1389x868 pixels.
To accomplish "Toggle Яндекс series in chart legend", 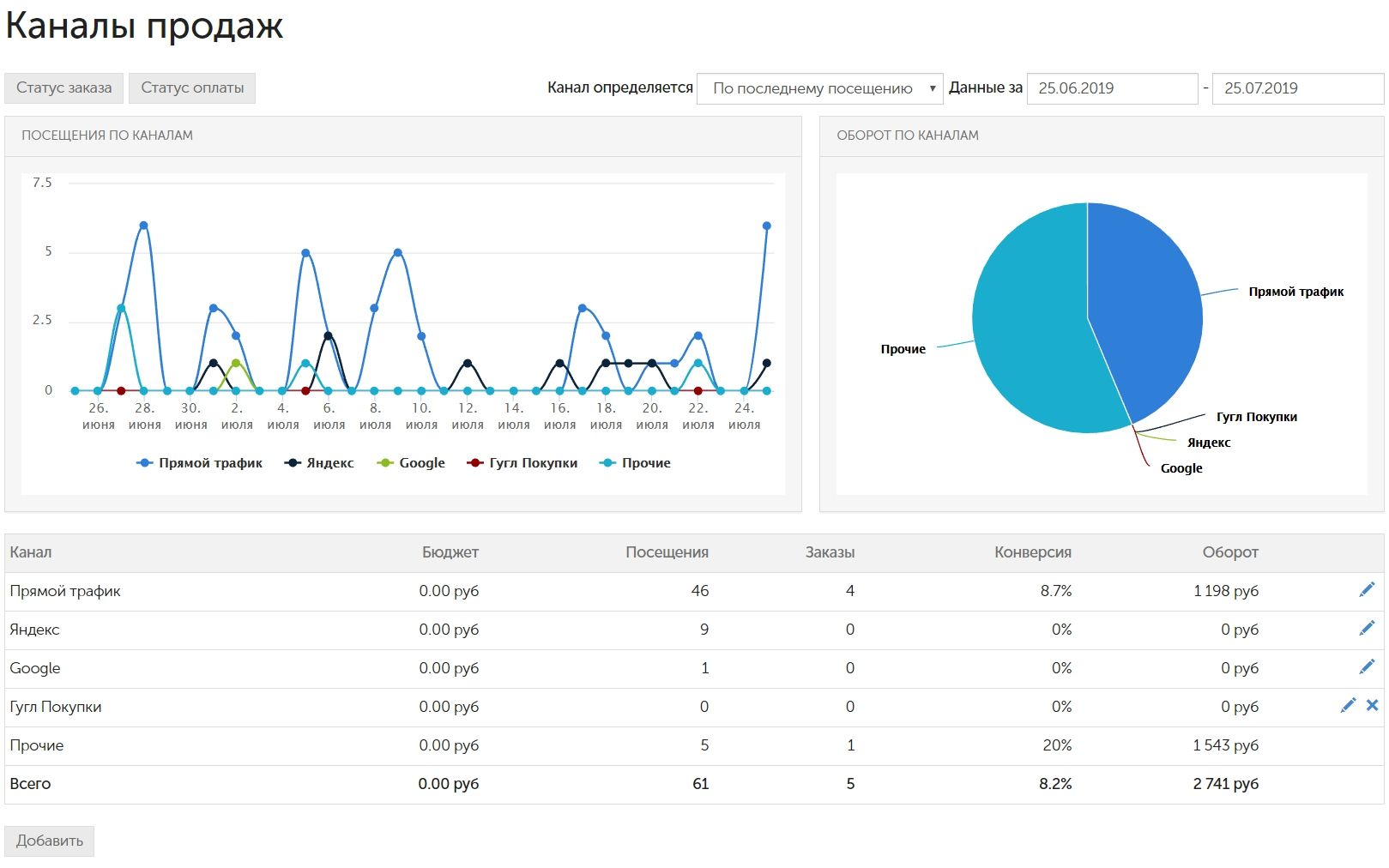I will (x=319, y=463).
